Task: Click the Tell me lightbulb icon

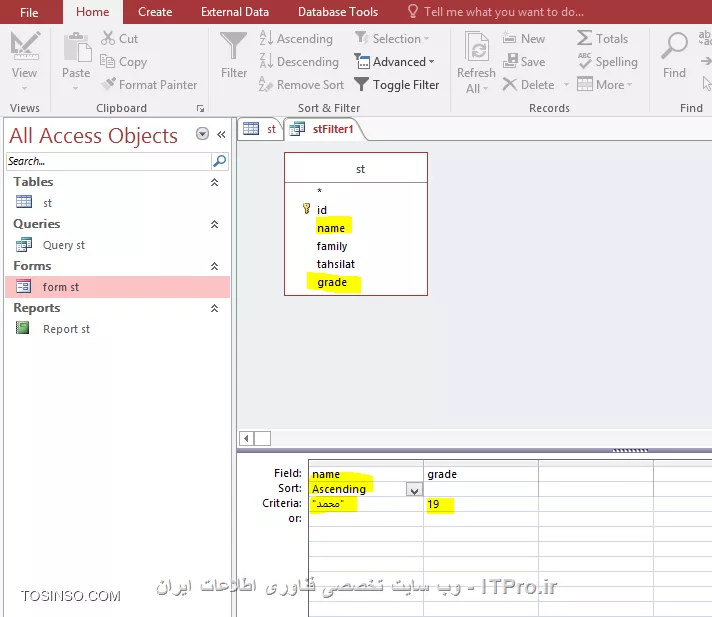Action: pyautogui.click(x=413, y=11)
